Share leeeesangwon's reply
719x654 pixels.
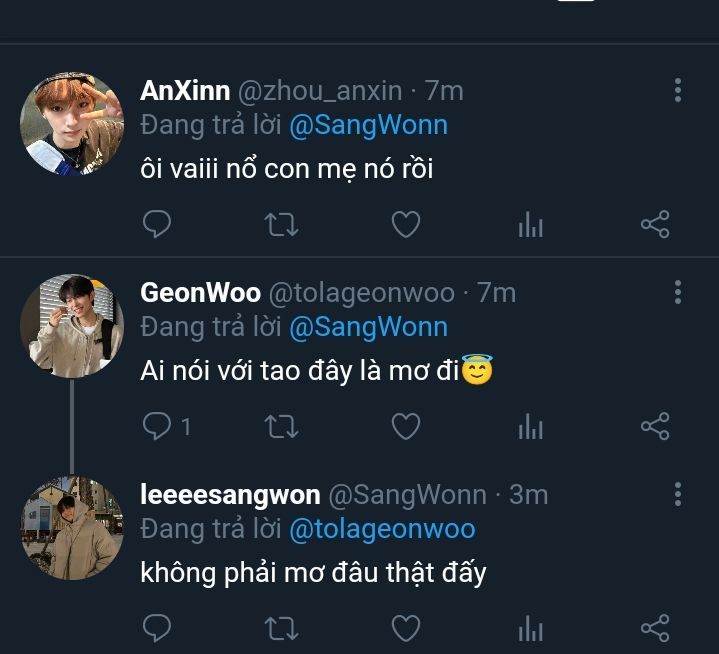tap(654, 628)
